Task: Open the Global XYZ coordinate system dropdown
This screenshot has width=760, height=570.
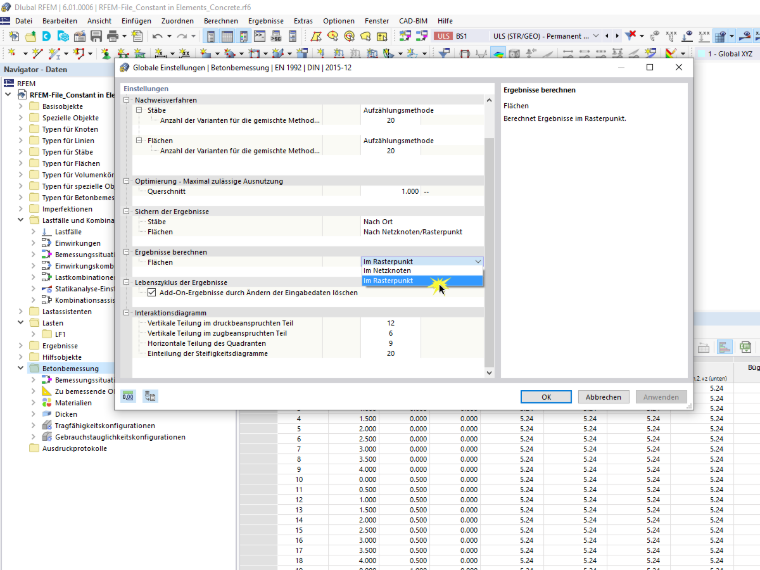Action: [x=729, y=54]
